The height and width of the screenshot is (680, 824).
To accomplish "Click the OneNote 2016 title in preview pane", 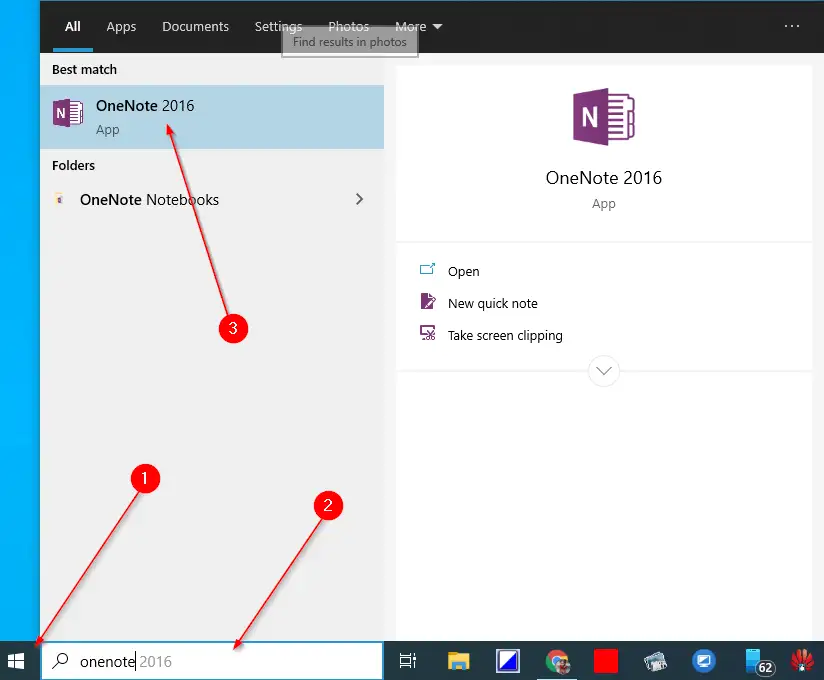I will tap(604, 178).
